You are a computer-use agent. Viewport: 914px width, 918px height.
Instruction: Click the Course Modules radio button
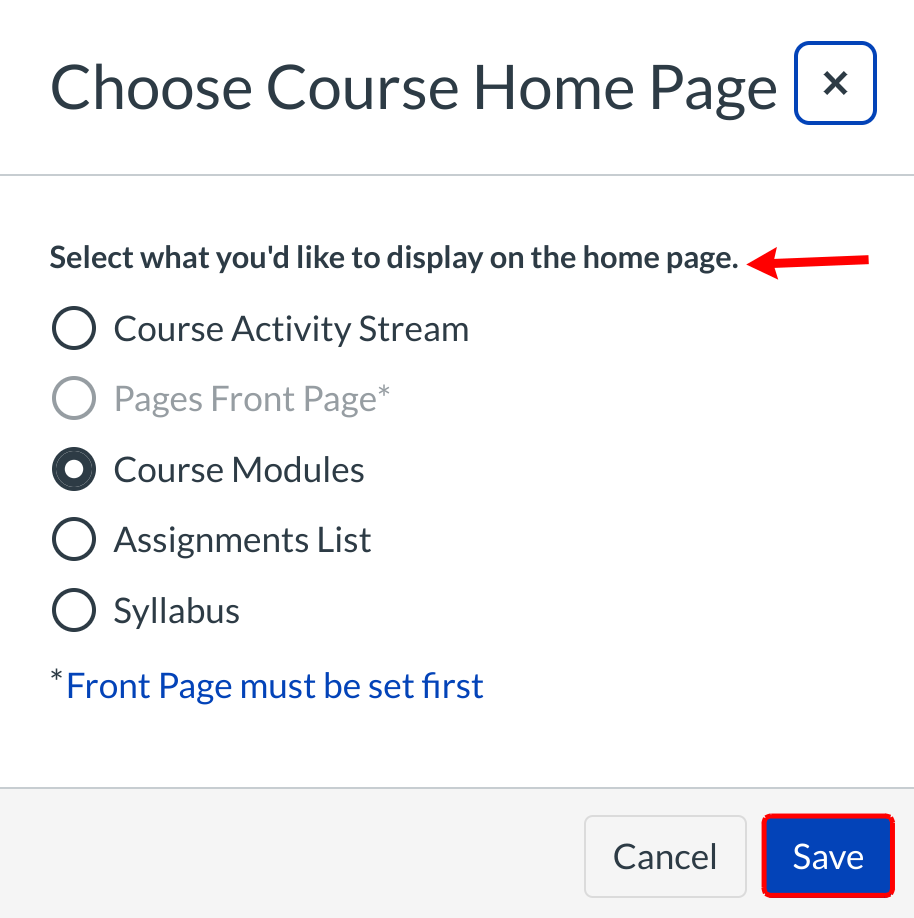pos(73,469)
